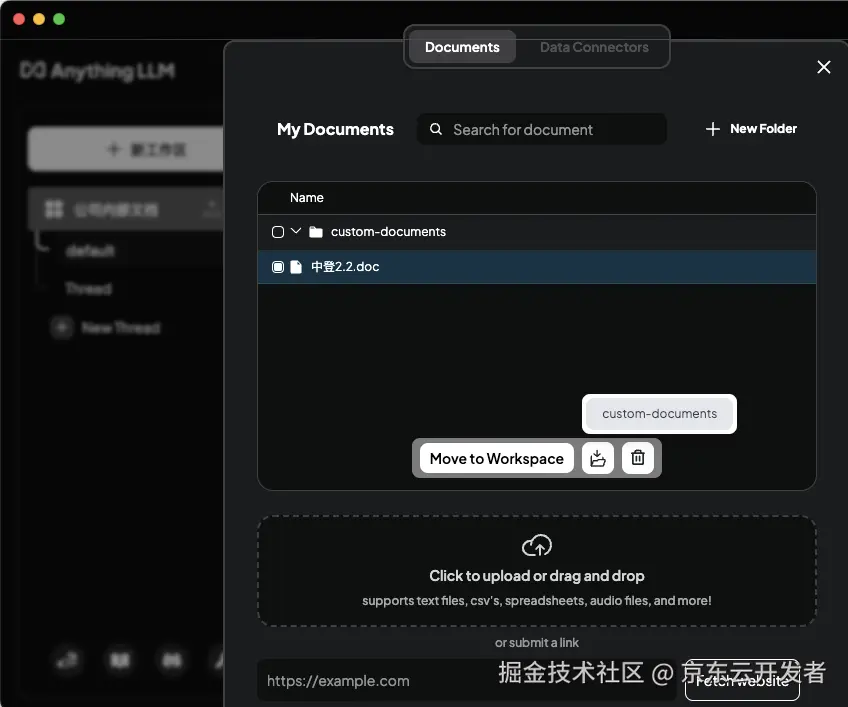Click the yellow macOS minimize button
Screen dimensions: 848x707
(x=39, y=19)
